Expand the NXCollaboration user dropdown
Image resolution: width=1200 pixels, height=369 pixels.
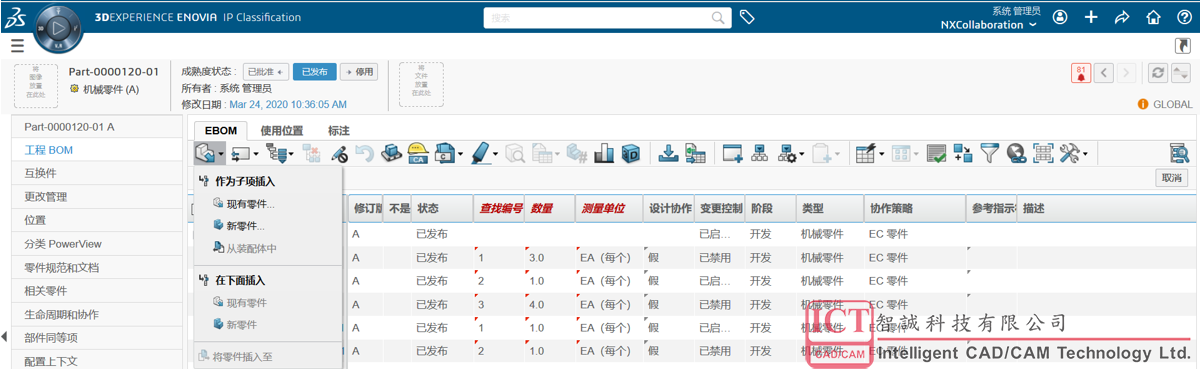[x=989, y=24]
